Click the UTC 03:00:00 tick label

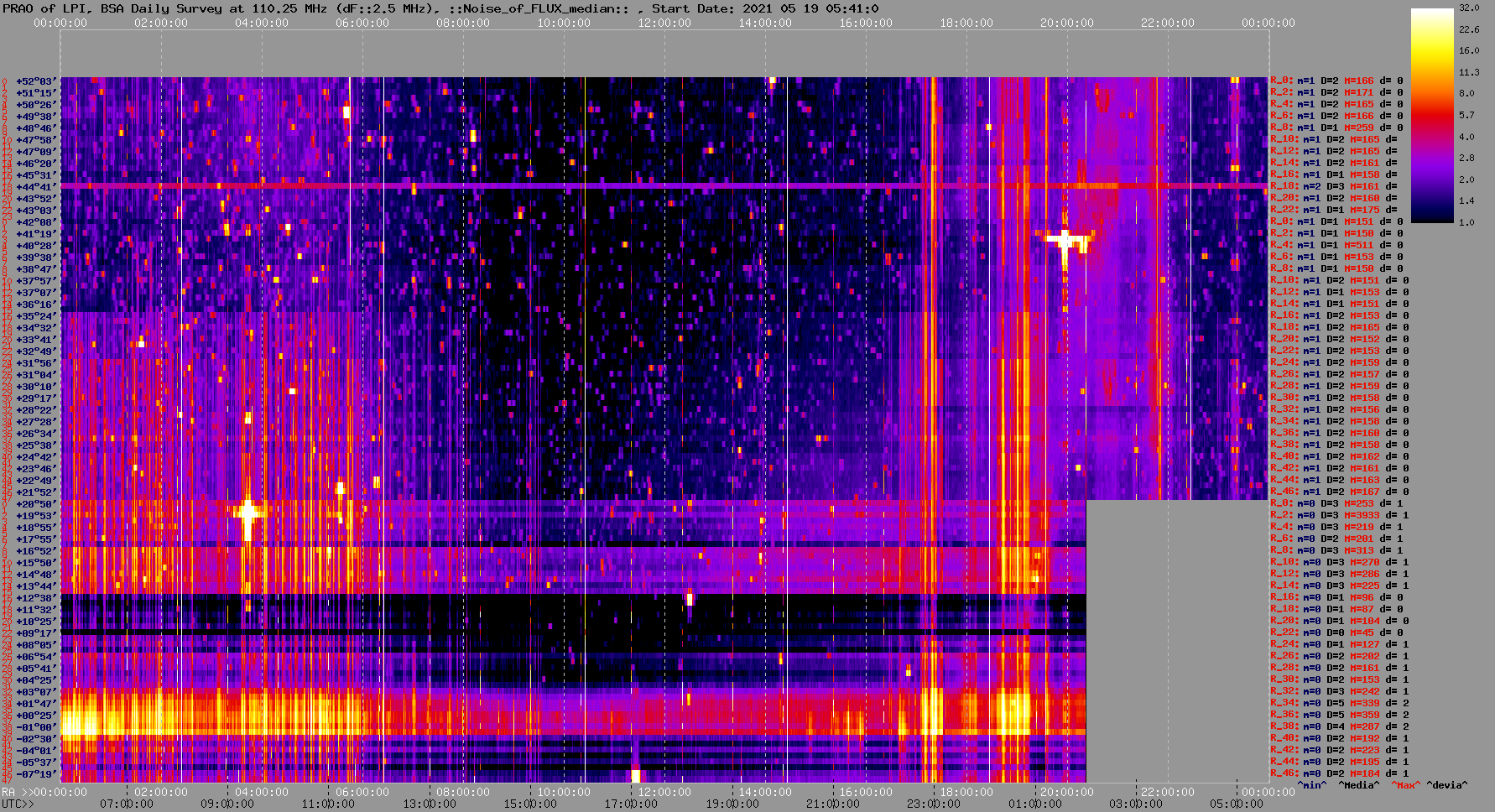[1136, 804]
